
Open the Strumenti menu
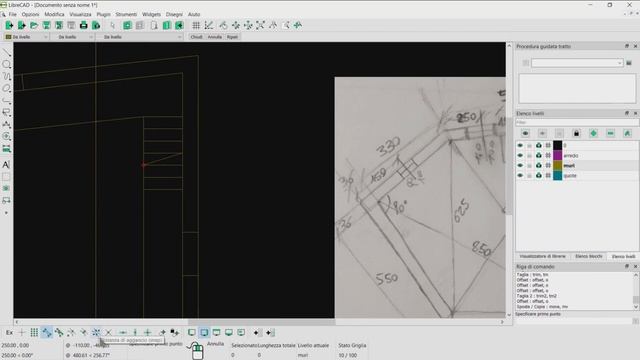(x=126, y=14)
